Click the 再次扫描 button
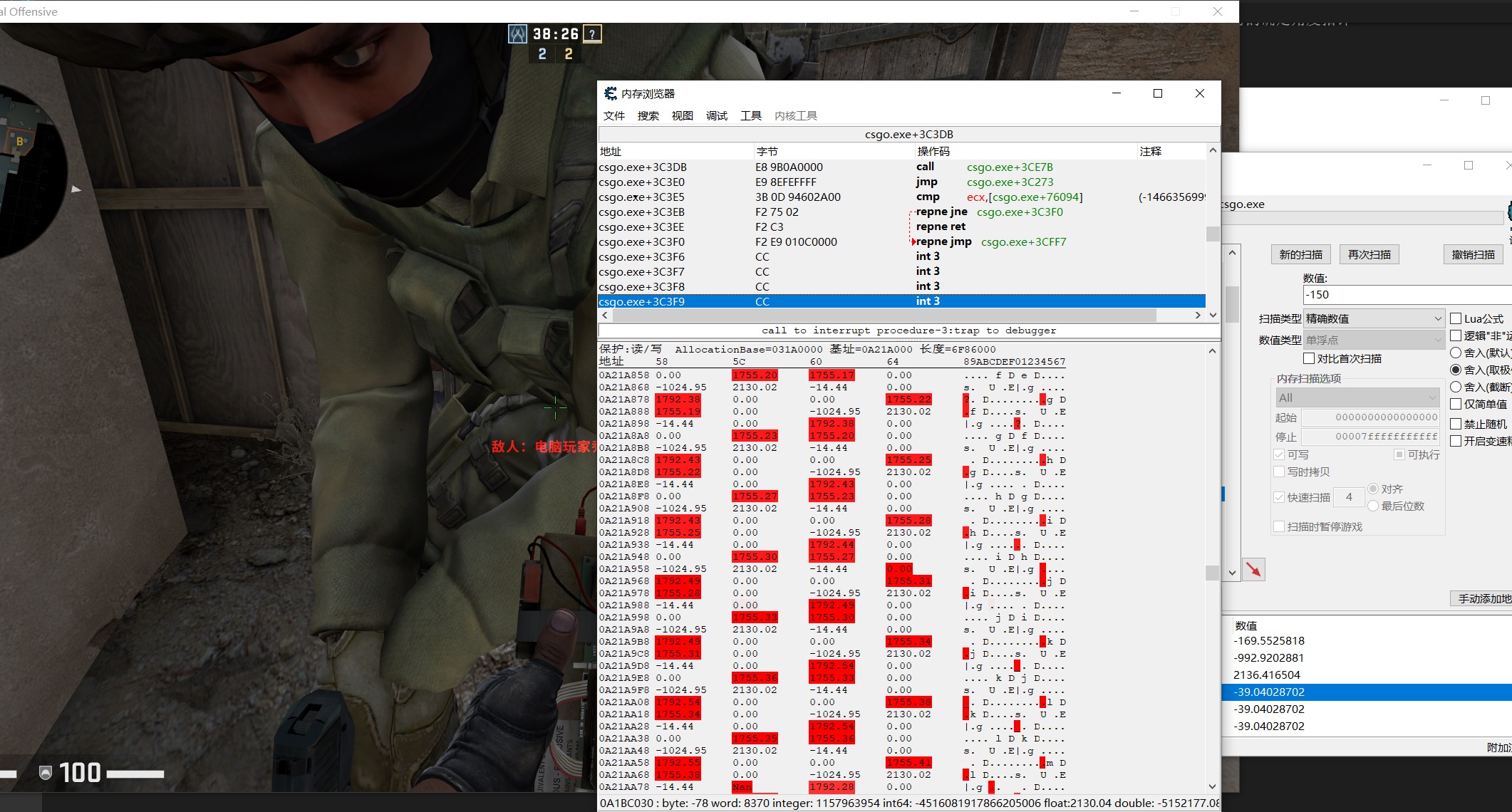Viewport: 1512px width, 812px height. (x=1369, y=254)
